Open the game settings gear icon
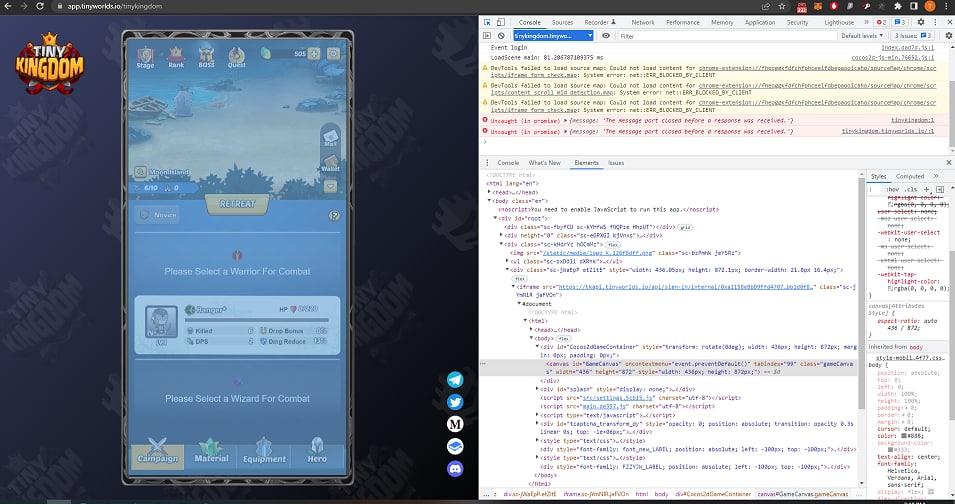Viewport: 955px width, 504px height. point(333,54)
